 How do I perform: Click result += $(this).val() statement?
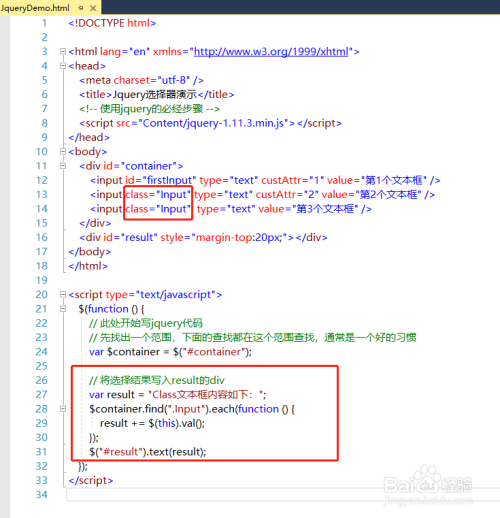pyautogui.click(x=152, y=423)
